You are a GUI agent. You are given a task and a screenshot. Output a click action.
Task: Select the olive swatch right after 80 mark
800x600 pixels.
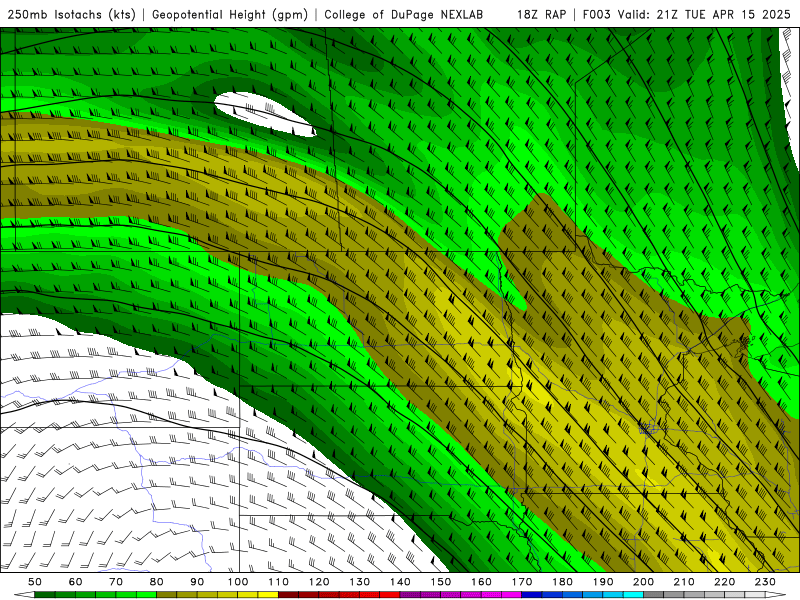point(167,595)
